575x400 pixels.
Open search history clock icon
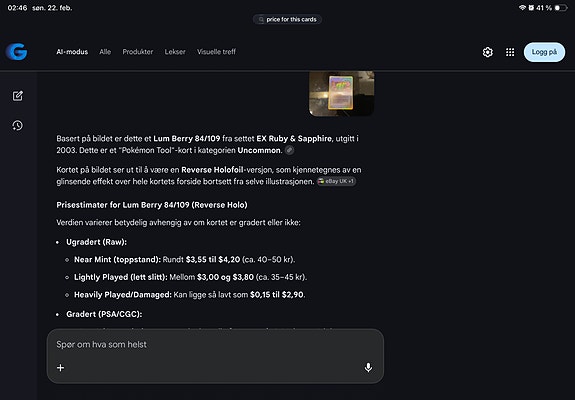18,126
